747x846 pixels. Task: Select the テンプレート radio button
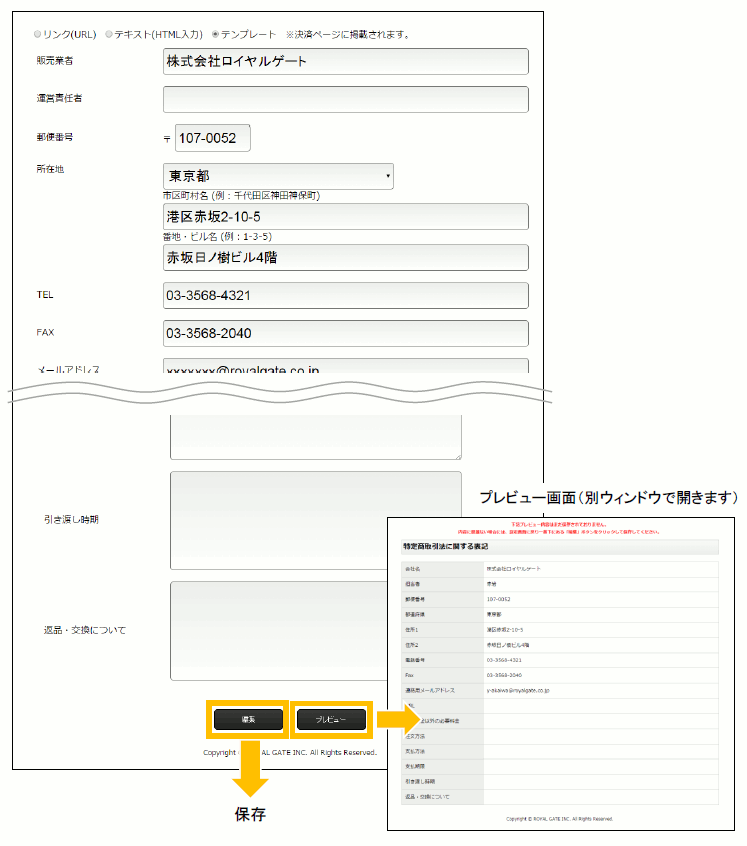pos(215,34)
